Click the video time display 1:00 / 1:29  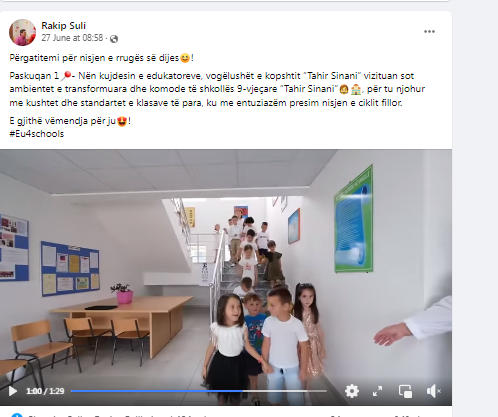tap(45, 391)
